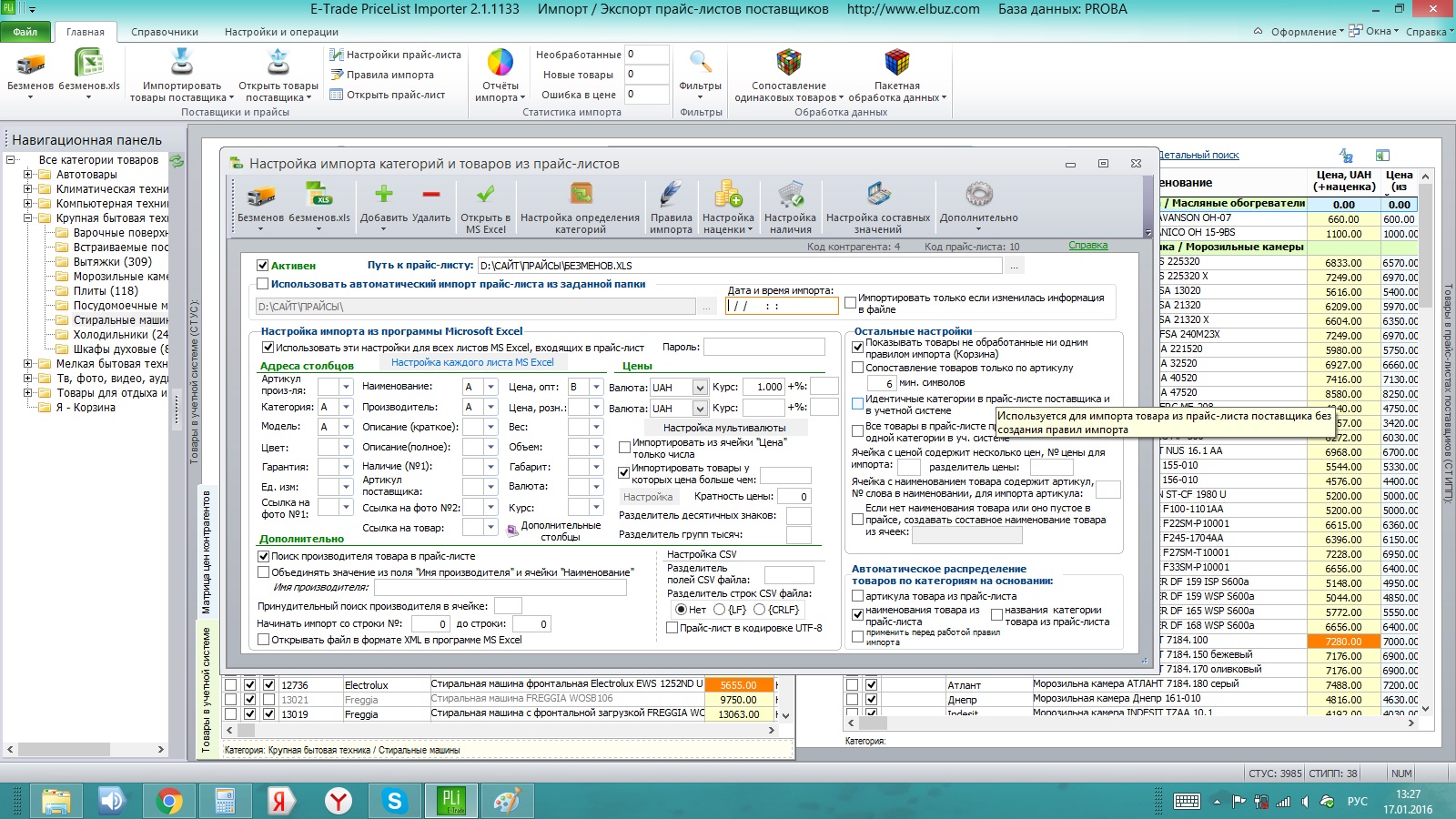Open Правила импорта in the main ribbon
The height and width of the screenshot is (819, 1456).
pyautogui.click(x=382, y=75)
